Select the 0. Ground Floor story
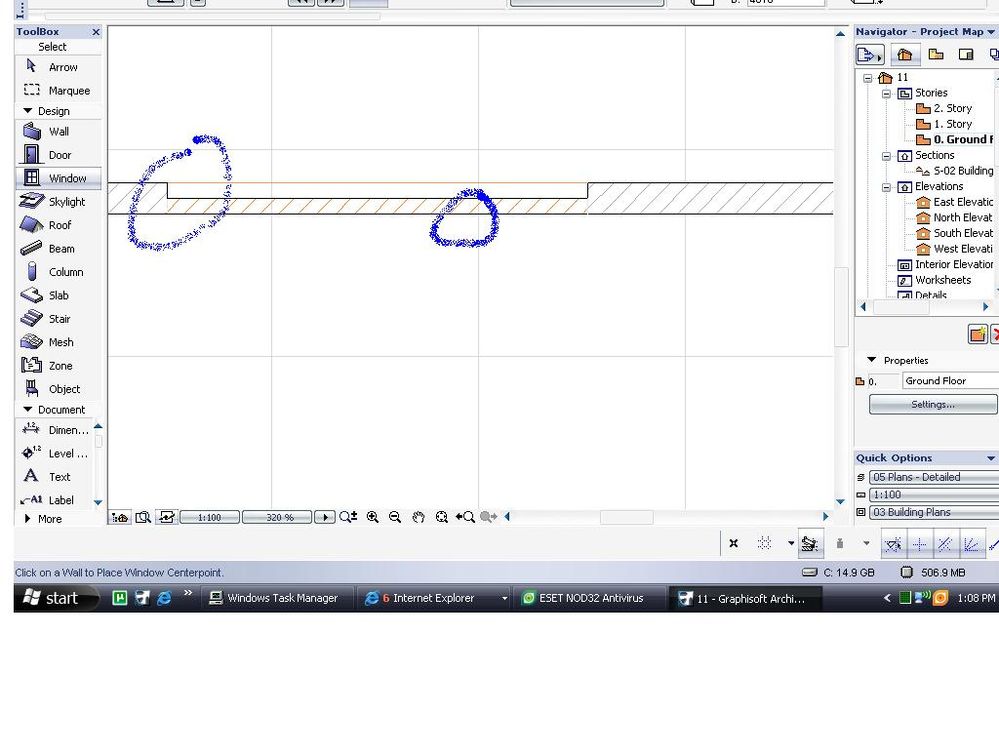The image size is (999, 749). click(954, 139)
